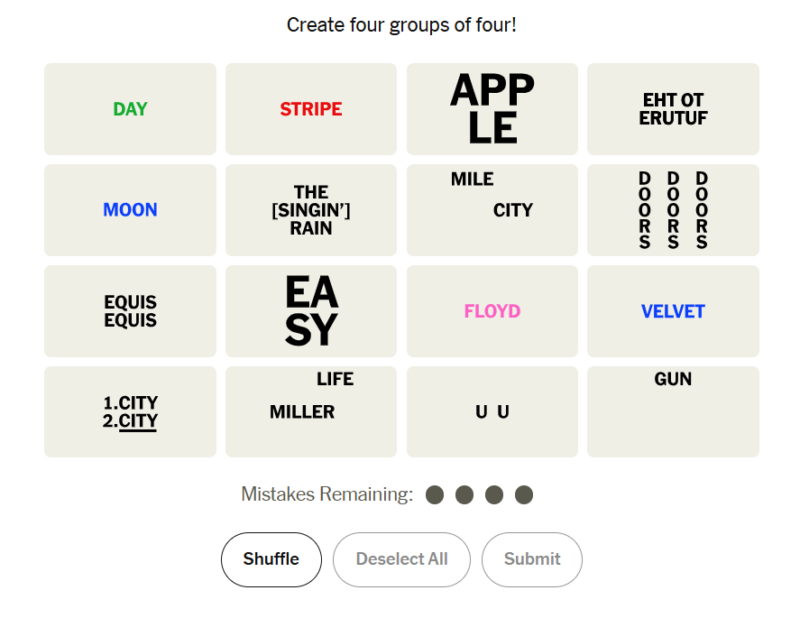The height and width of the screenshot is (618, 800).
Task: Choose the numbered 1.CITY 2.CITY tile
Action: coord(130,412)
